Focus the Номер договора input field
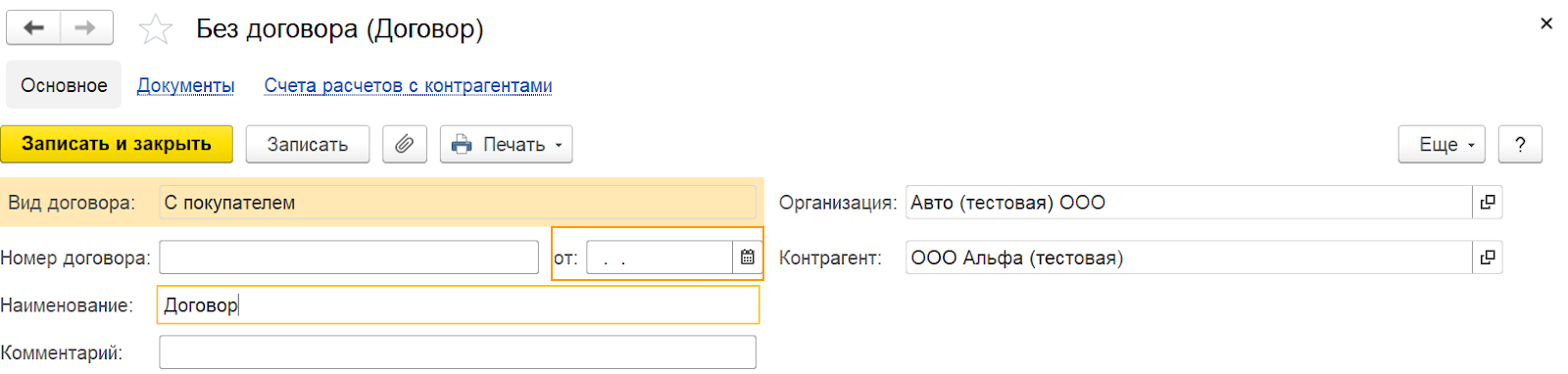Viewport: 1568px width, 374px height. [x=349, y=257]
